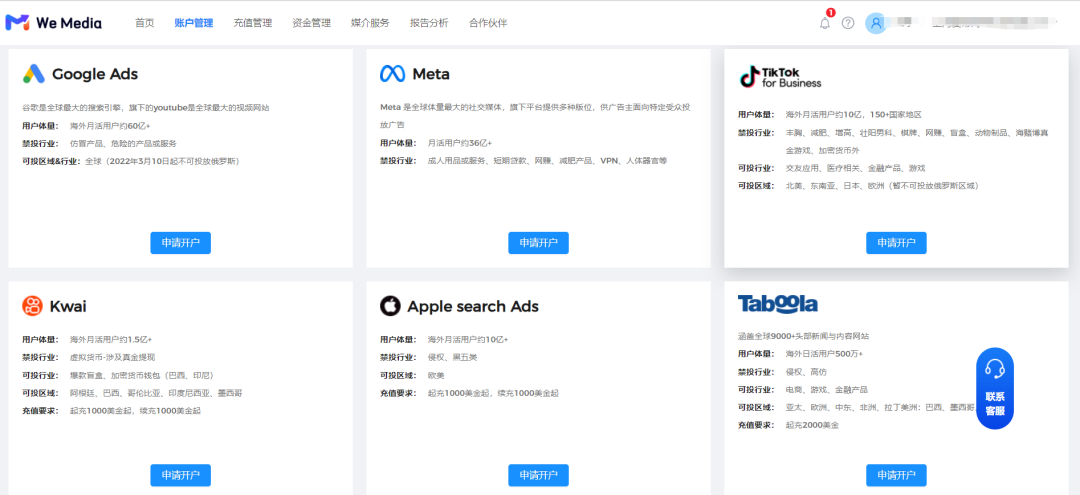This screenshot has height=495, width=1080.
Task: Click 申请开户 on the Apple search Ads card
Action: pyautogui.click(x=539, y=475)
